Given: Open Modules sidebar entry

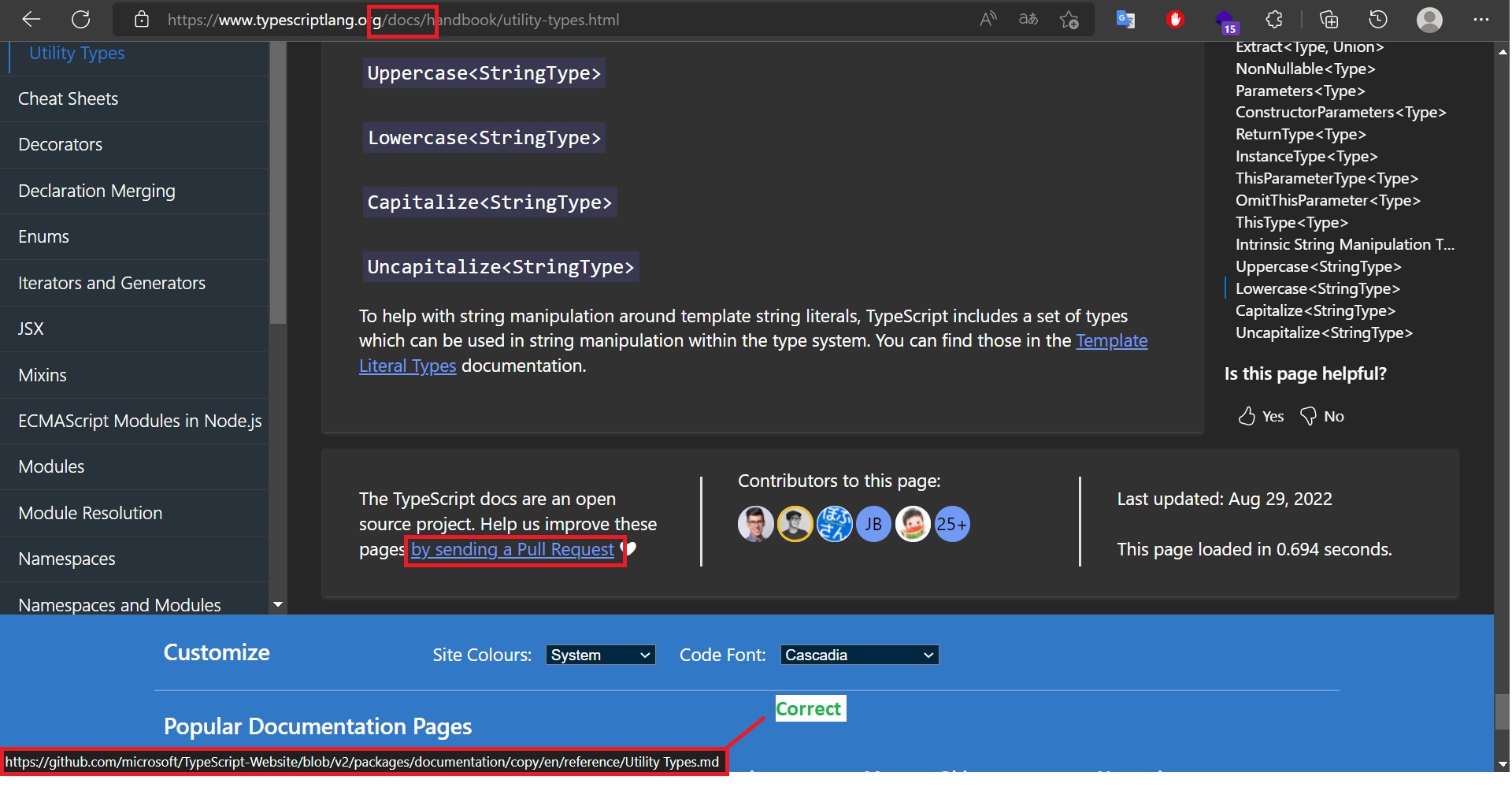Looking at the screenshot, I should tap(134, 466).
